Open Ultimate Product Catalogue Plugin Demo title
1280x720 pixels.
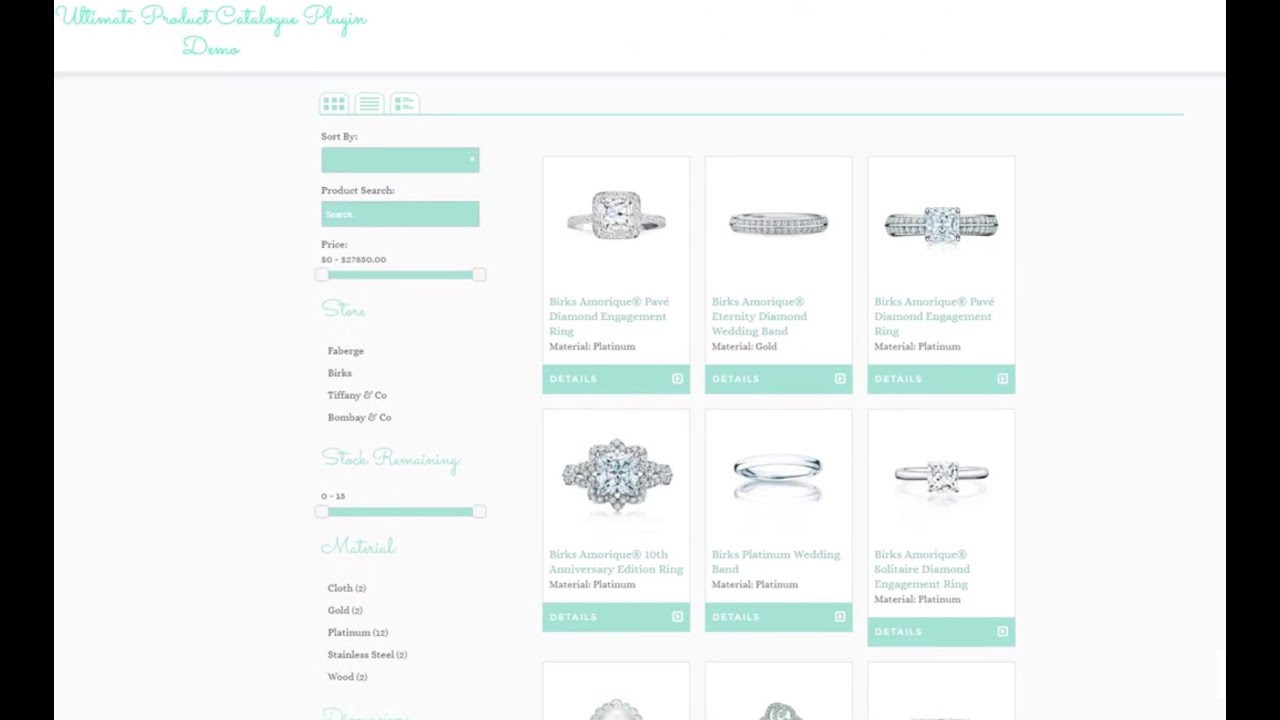(211, 31)
